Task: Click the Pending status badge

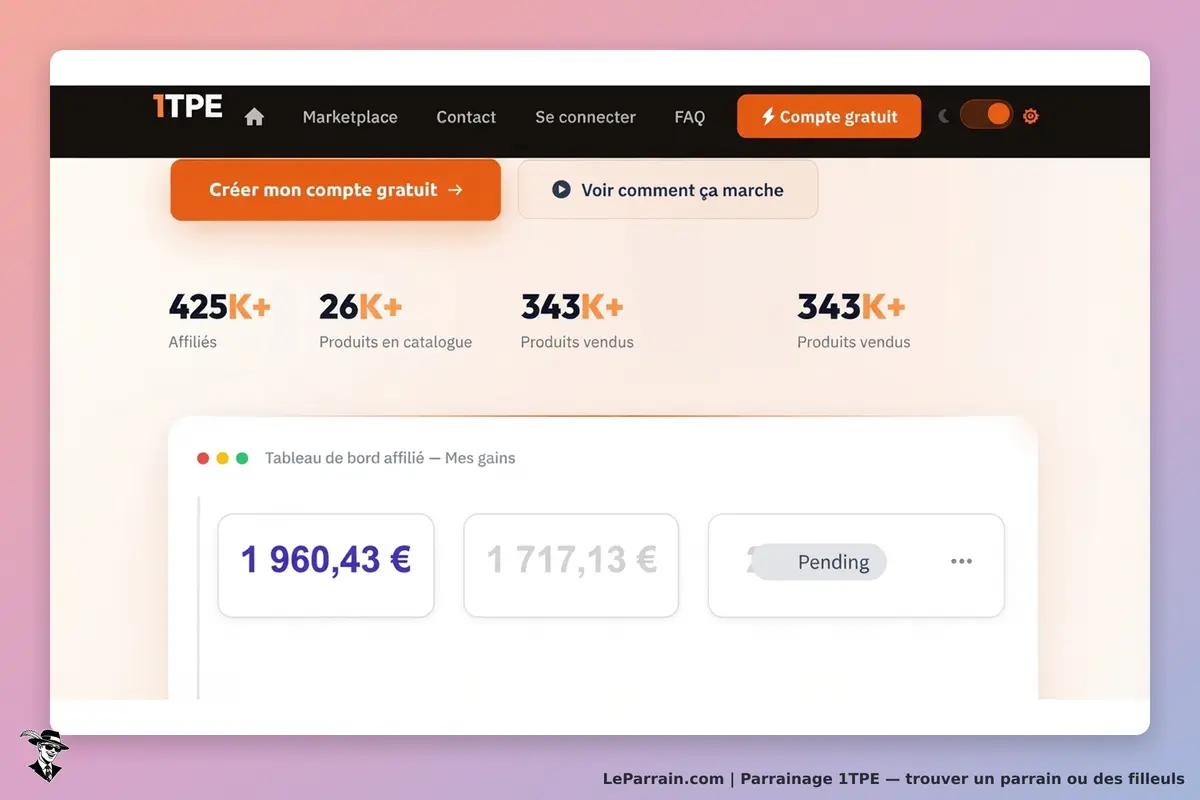Action: click(819, 562)
